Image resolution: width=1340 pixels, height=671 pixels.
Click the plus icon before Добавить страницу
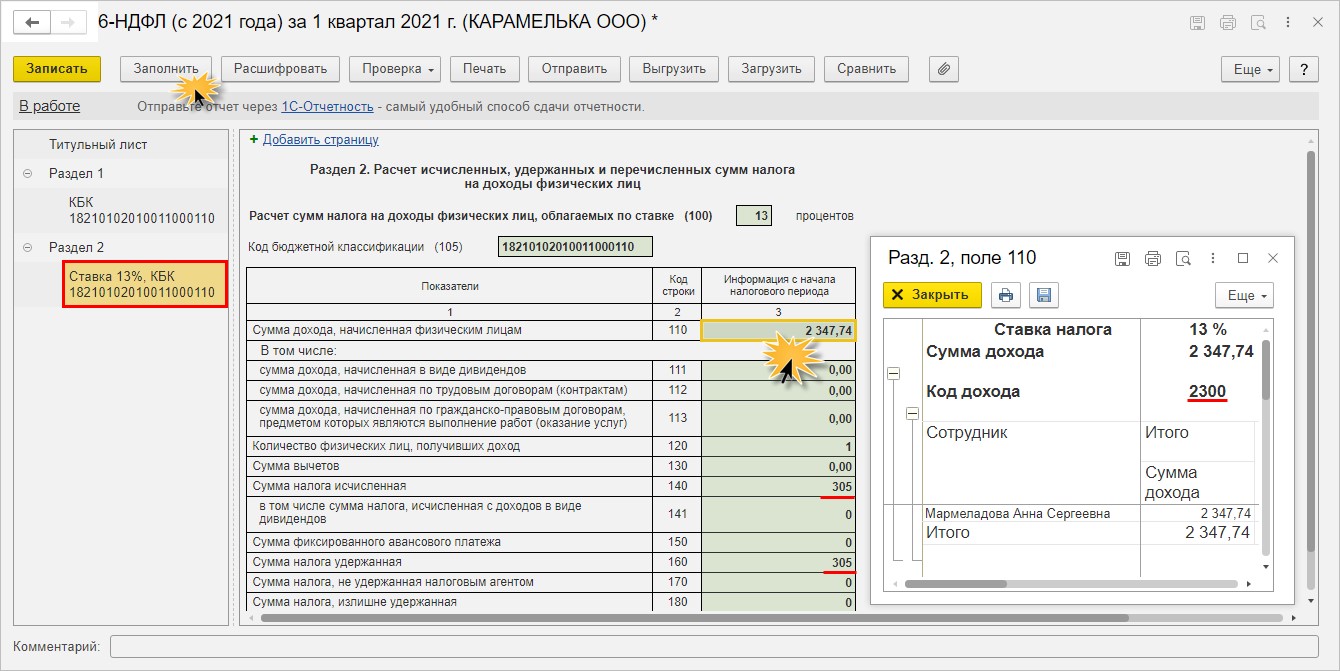(254, 140)
